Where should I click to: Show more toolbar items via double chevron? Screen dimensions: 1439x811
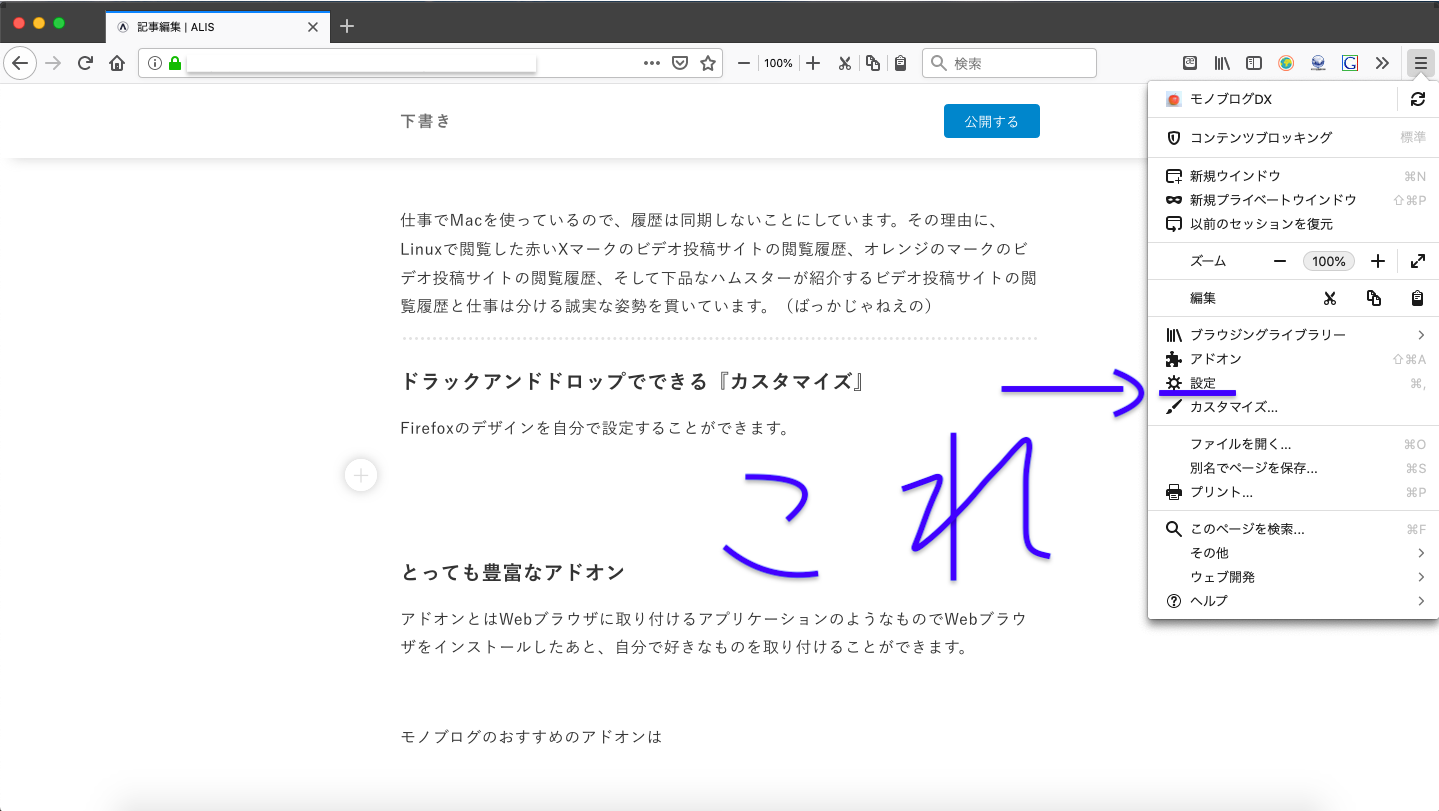tap(1382, 63)
